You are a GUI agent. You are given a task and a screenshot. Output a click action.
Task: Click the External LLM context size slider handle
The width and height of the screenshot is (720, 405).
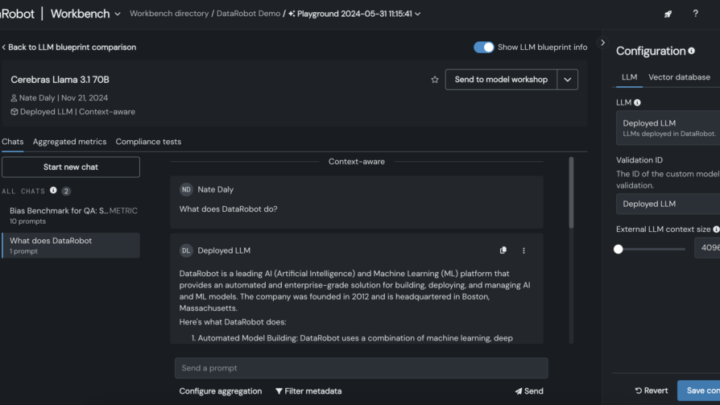(618, 249)
